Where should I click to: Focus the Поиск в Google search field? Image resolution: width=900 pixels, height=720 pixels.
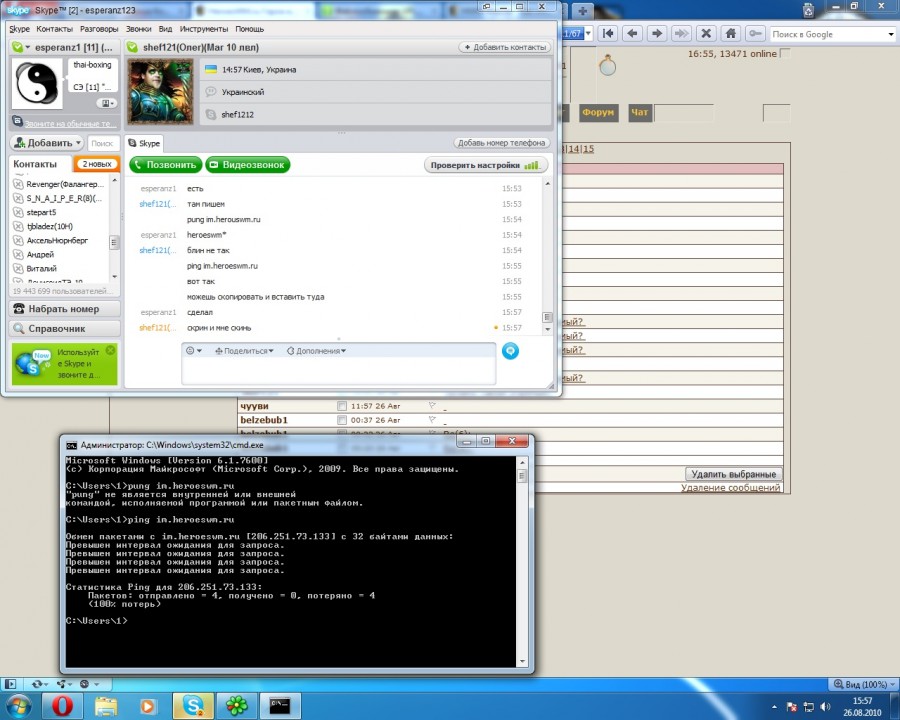point(828,34)
